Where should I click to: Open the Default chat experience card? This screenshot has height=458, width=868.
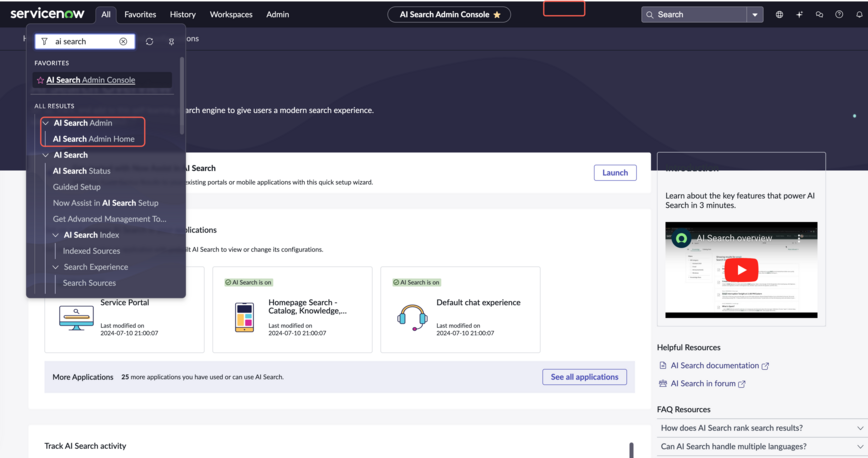pos(460,310)
